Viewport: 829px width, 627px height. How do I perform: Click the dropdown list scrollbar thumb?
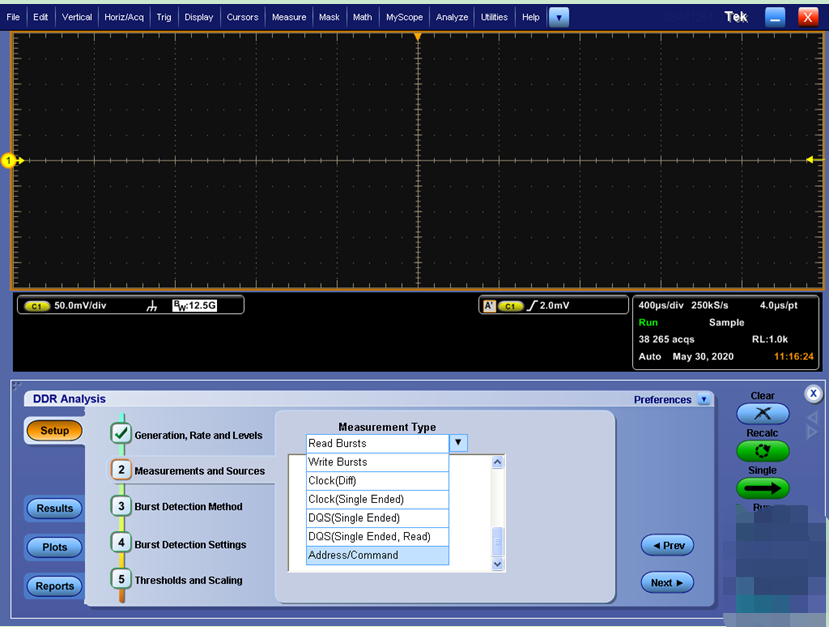tap(498, 541)
